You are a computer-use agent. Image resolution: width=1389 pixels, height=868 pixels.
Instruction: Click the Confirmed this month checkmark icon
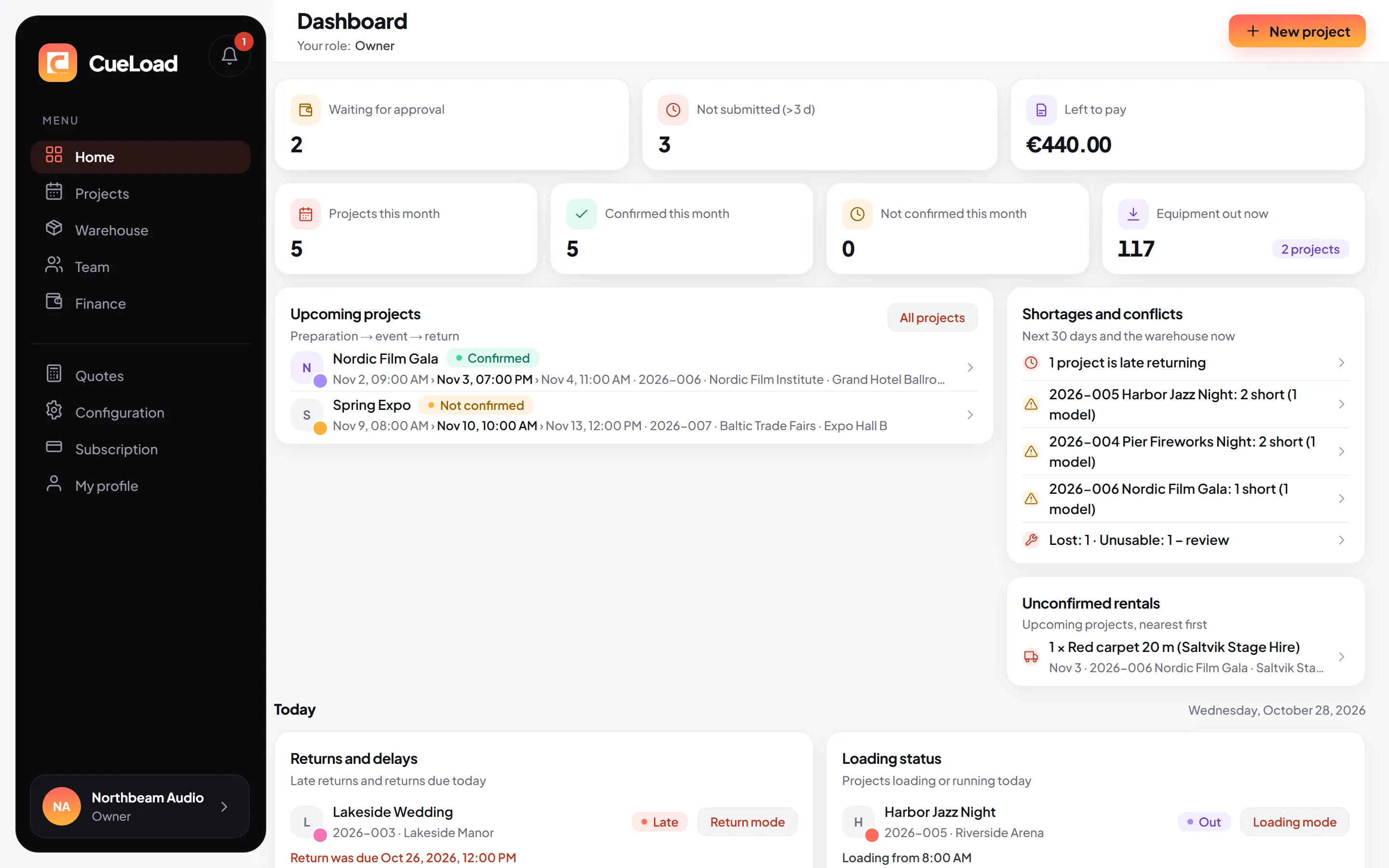tap(582, 214)
